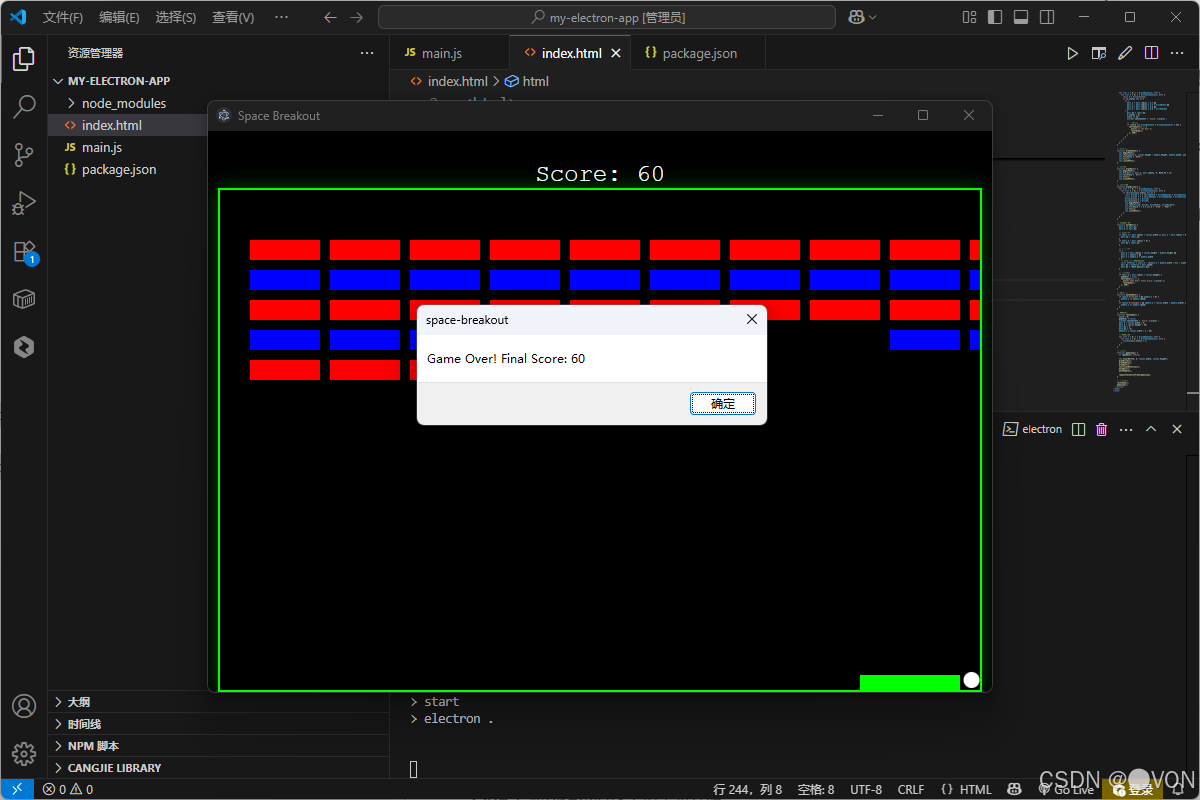Open the Run and Debug view
Viewport: 1200px width, 800px height.
click(24, 203)
